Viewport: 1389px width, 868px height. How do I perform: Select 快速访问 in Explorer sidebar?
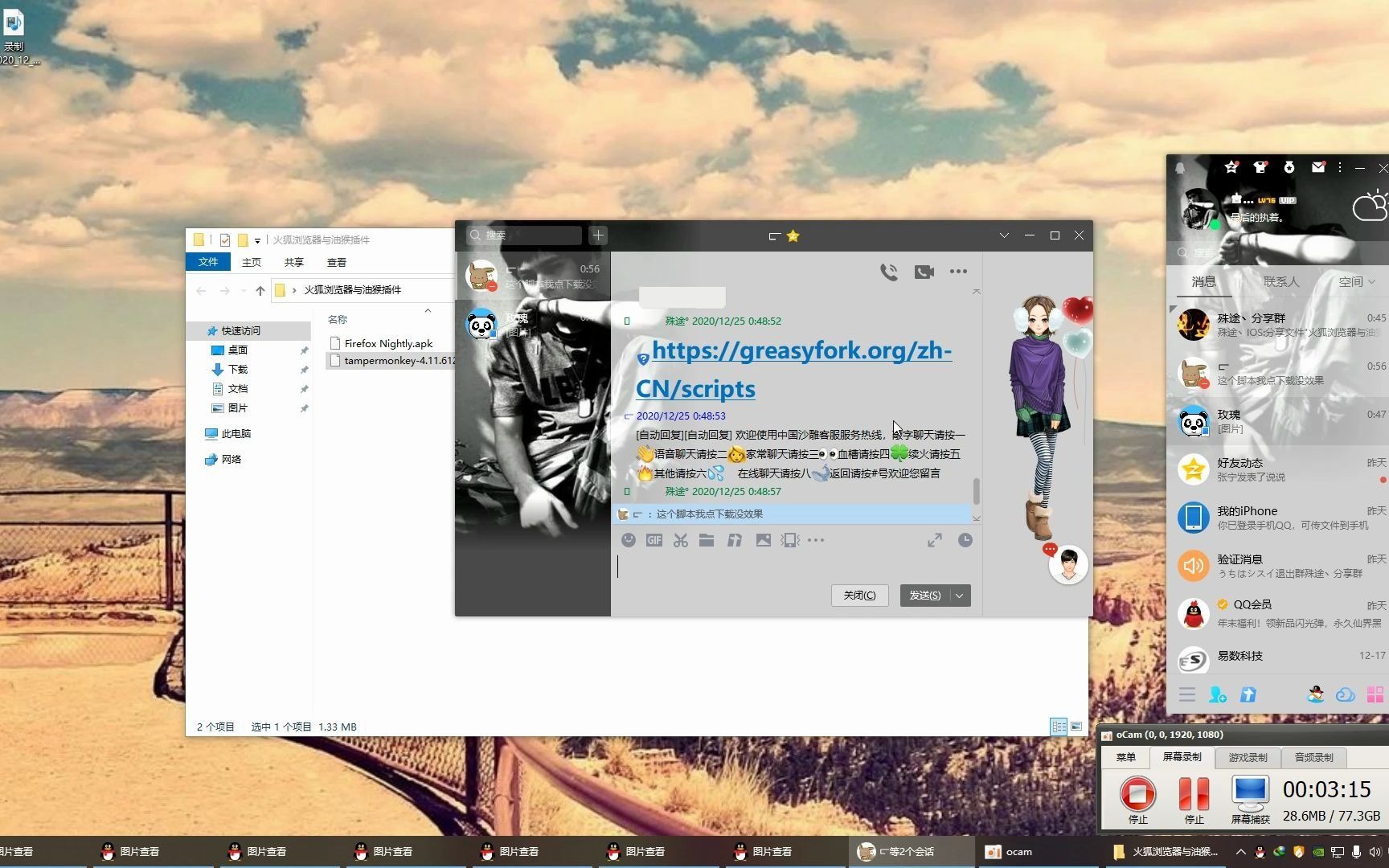[x=240, y=330]
